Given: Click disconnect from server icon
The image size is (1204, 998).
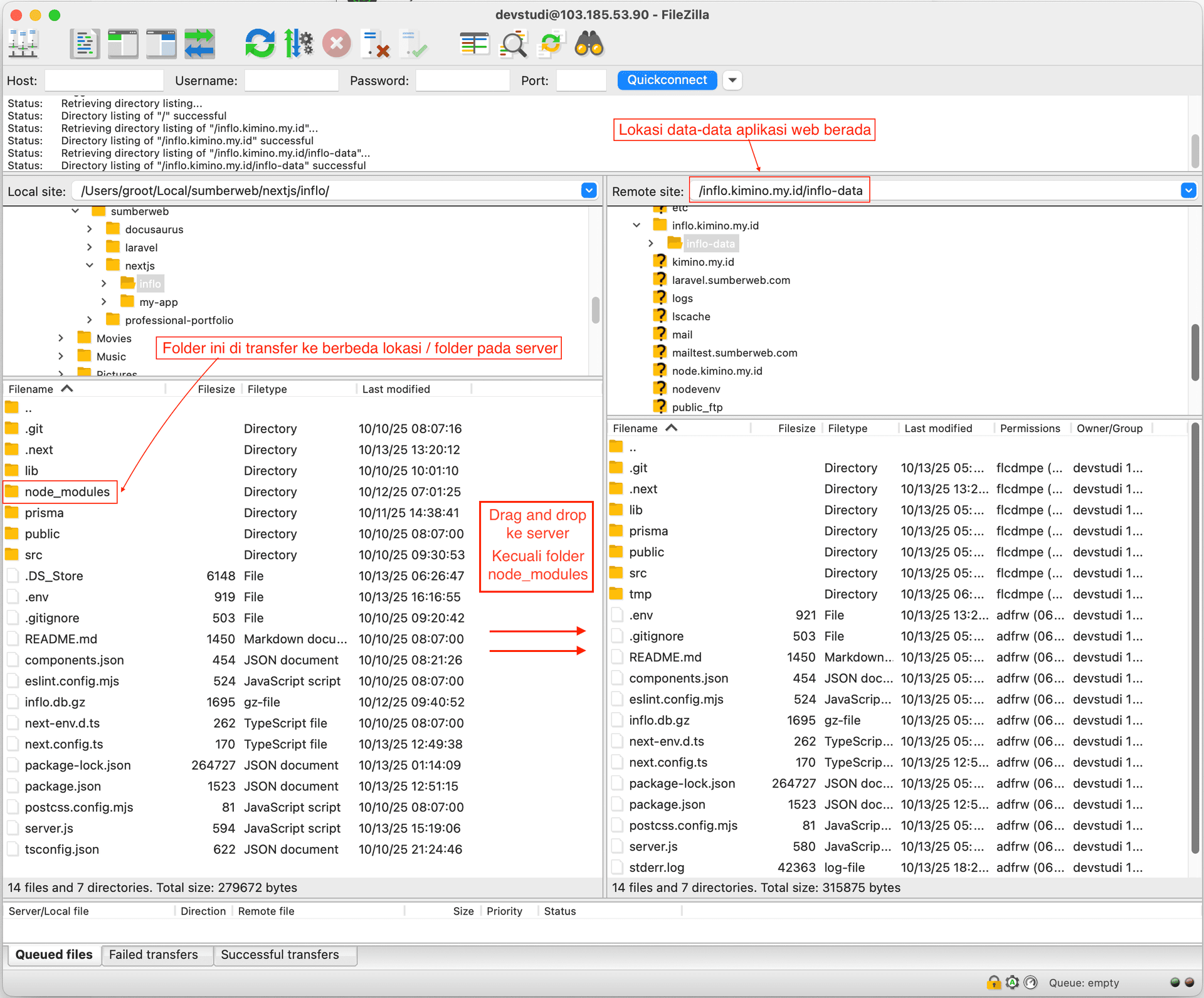Looking at the screenshot, I should click(376, 44).
